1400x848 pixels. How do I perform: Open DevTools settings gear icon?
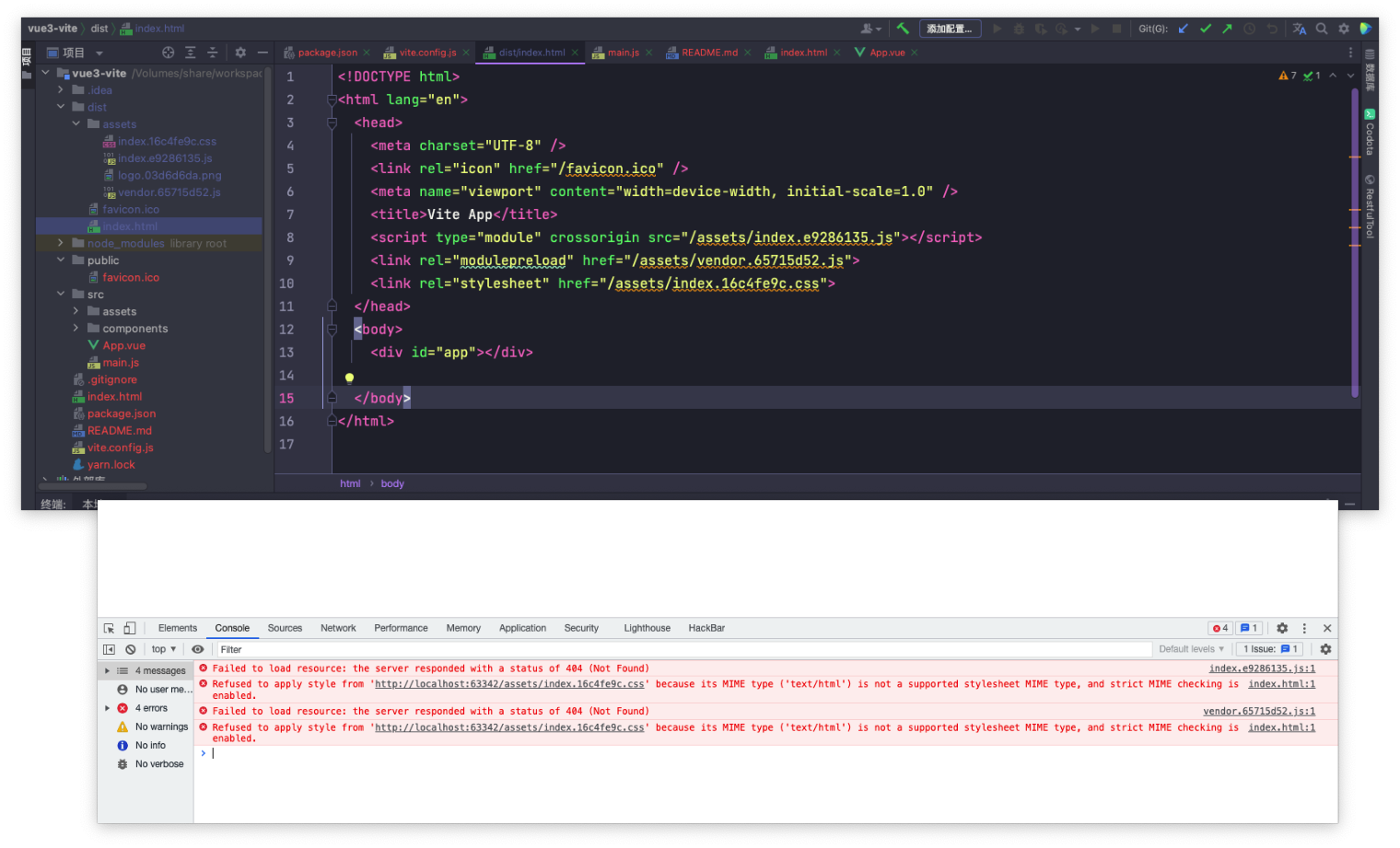tap(1282, 628)
